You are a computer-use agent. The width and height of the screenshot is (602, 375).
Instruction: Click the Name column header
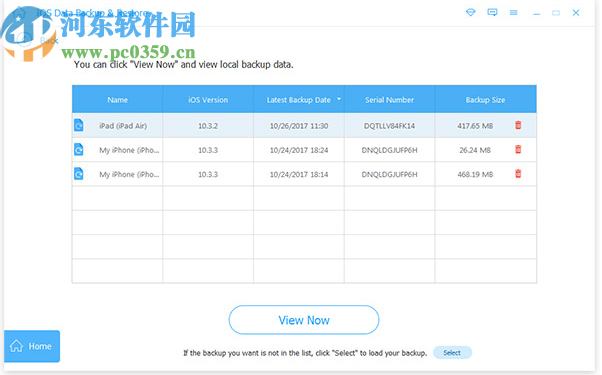coord(117,99)
